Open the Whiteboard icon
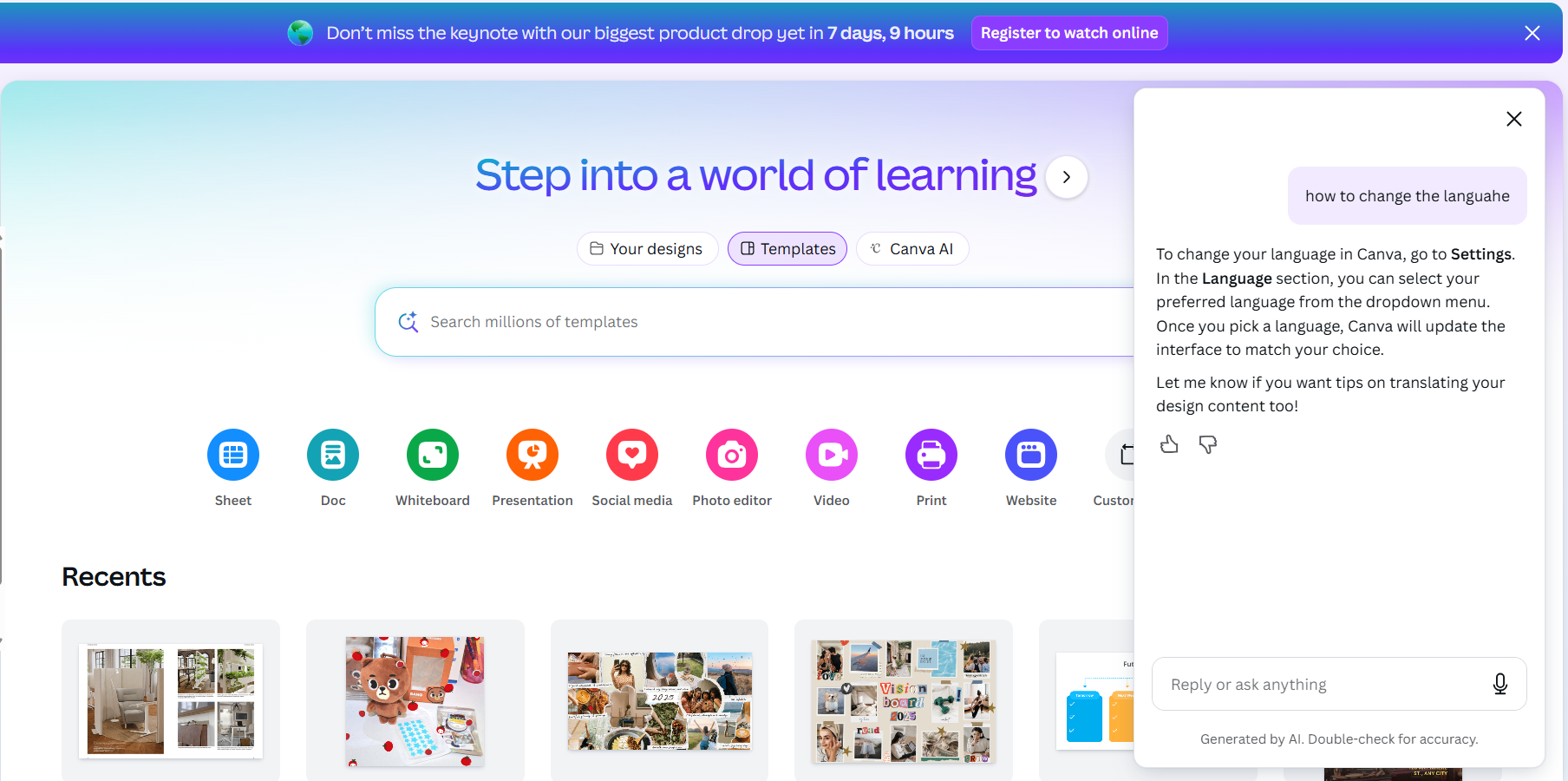This screenshot has height=781, width=1568. pyautogui.click(x=433, y=455)
